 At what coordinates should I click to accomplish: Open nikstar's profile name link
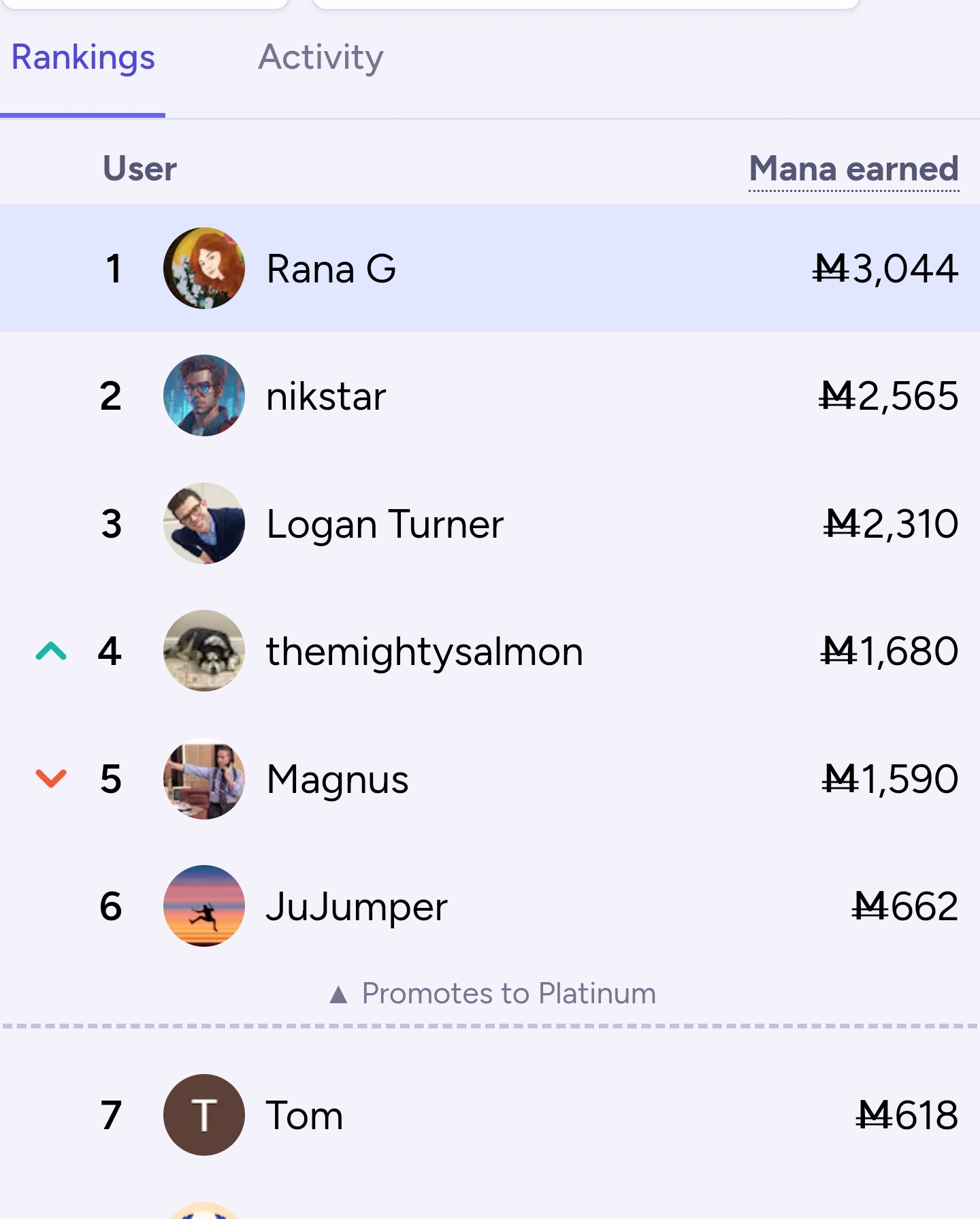pos(326,396)
